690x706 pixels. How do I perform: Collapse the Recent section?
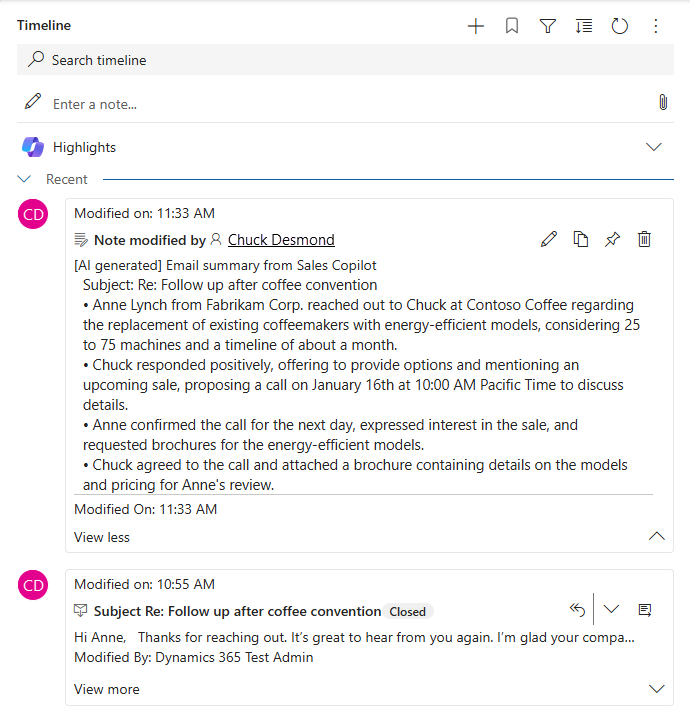(25, 180)
